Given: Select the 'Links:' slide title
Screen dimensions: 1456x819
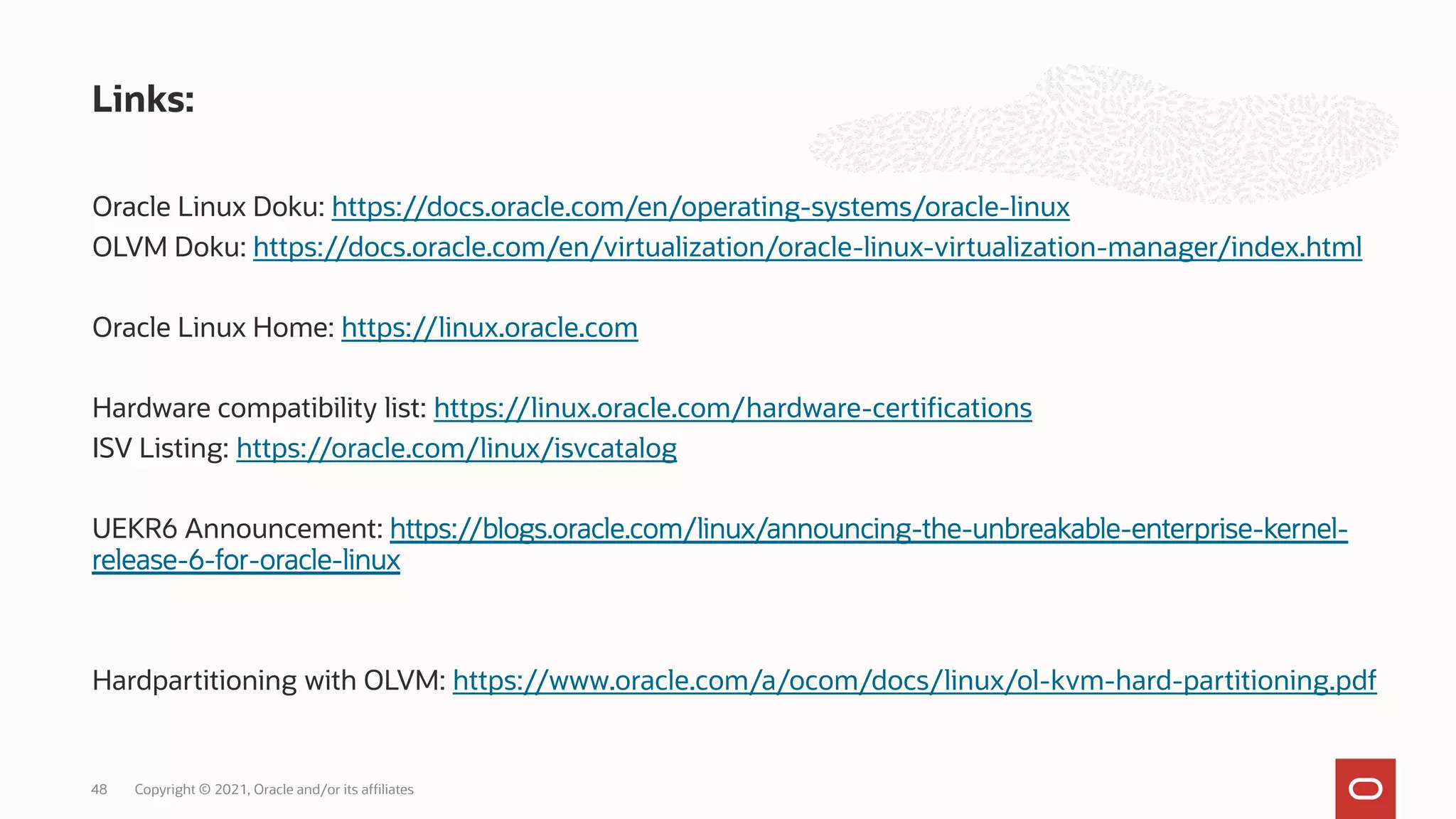Looking at the screenshot, I should [x=143, y=99].
